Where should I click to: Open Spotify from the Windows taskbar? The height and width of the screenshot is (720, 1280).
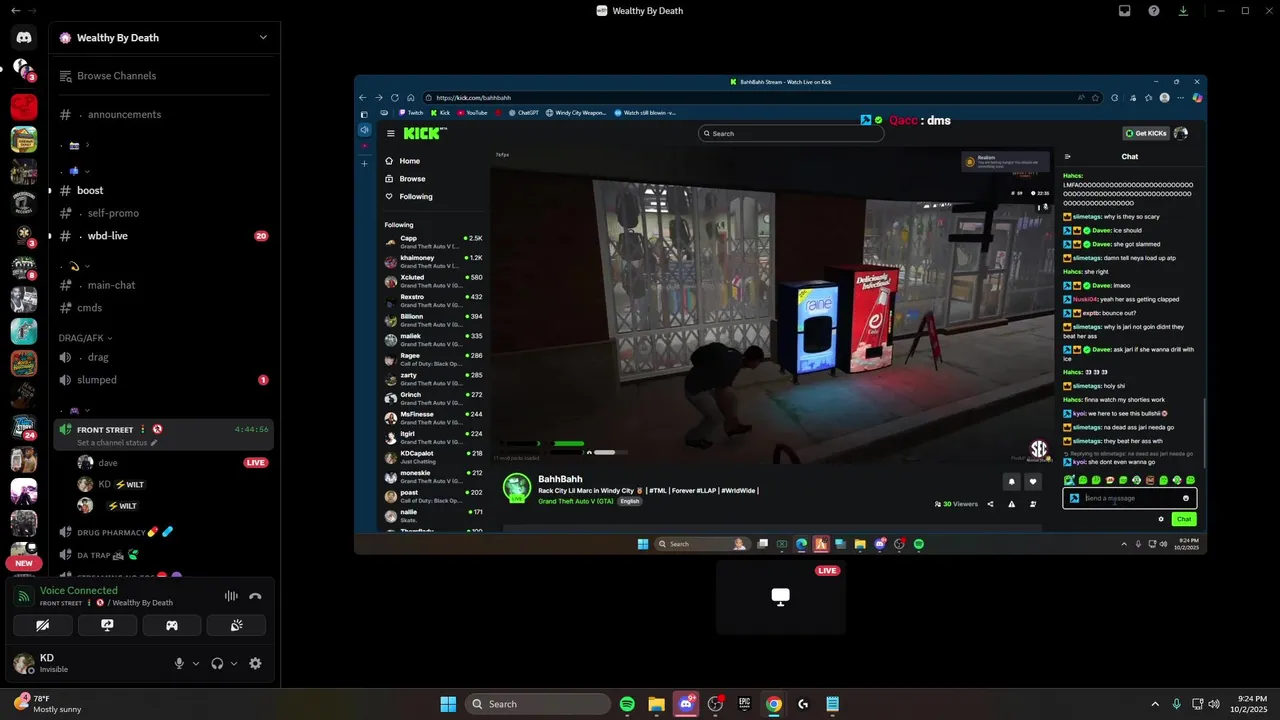click(627, 704)
